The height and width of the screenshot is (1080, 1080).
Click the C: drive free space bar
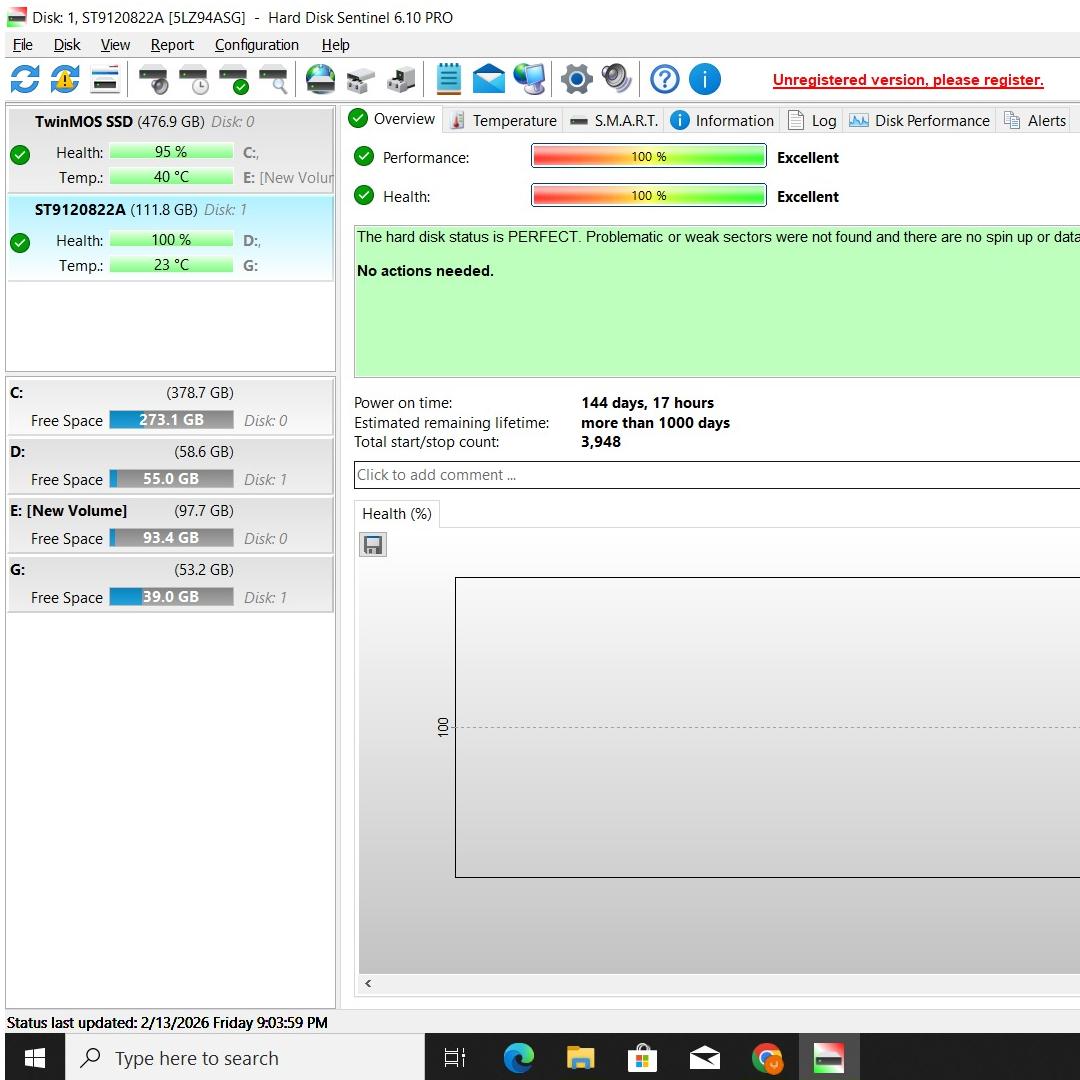171,420
